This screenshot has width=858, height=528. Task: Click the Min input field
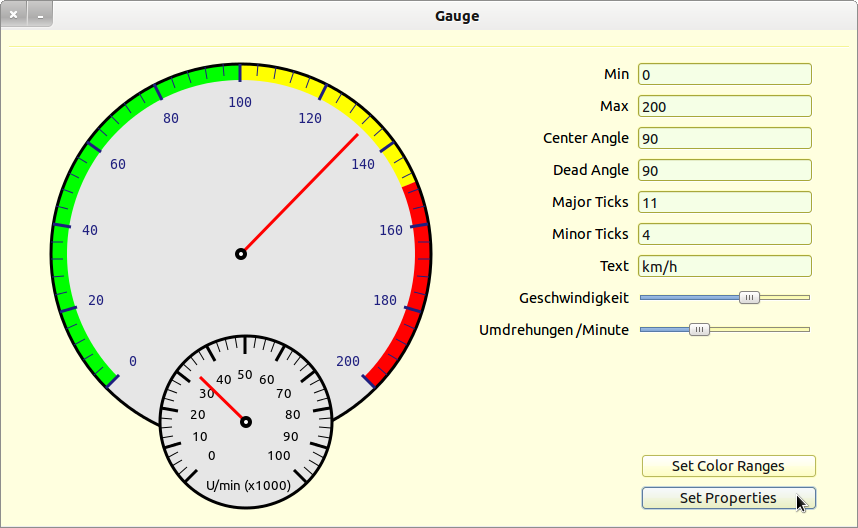[x=724, y=74]
